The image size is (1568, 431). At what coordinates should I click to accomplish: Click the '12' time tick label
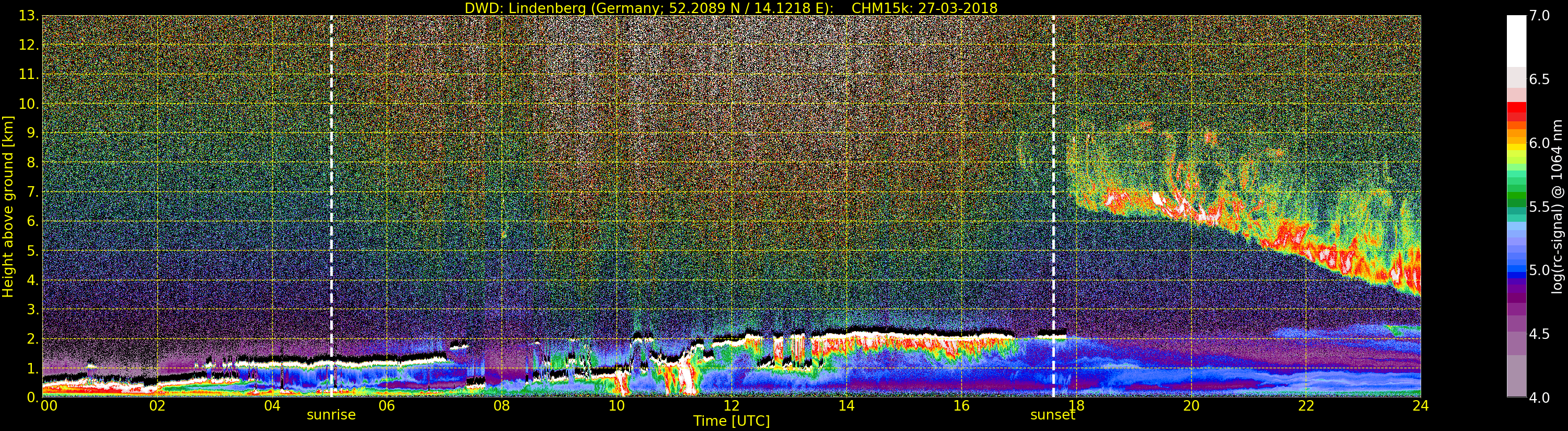click(x=731, y=405)
